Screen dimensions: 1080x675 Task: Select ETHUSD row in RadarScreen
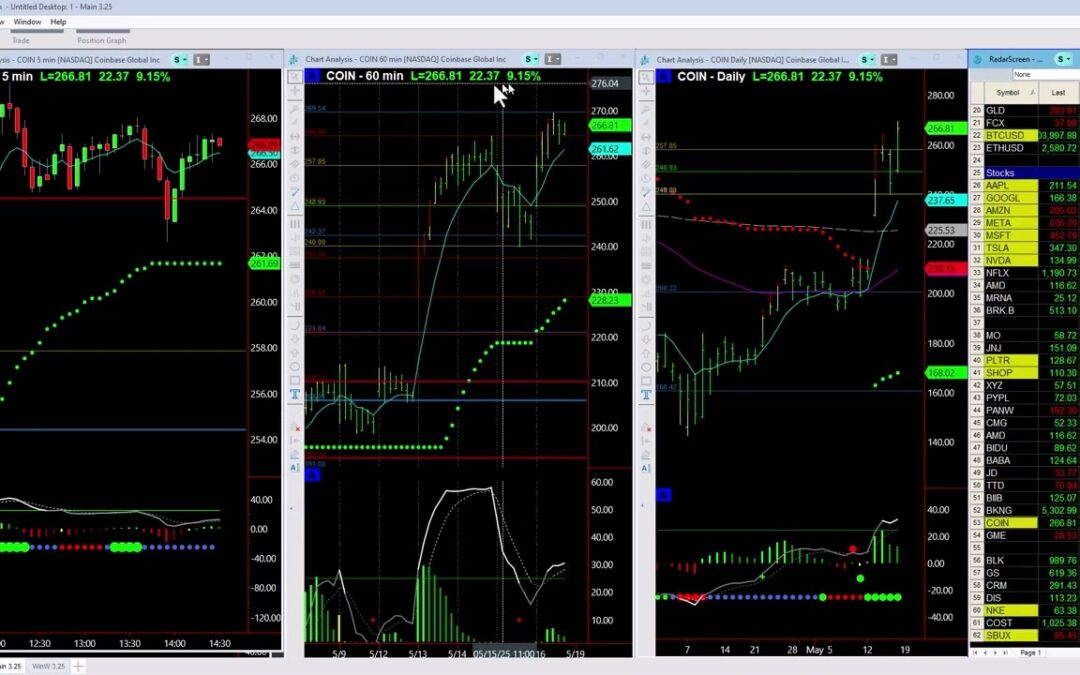point(1024,148)
